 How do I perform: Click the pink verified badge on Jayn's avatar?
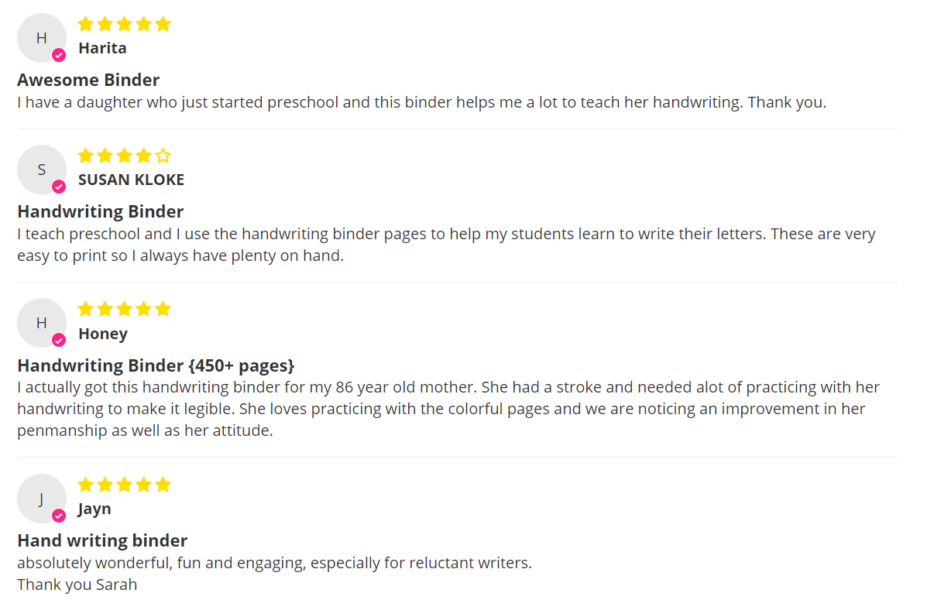pyautogui.click(x=59, y=516)
